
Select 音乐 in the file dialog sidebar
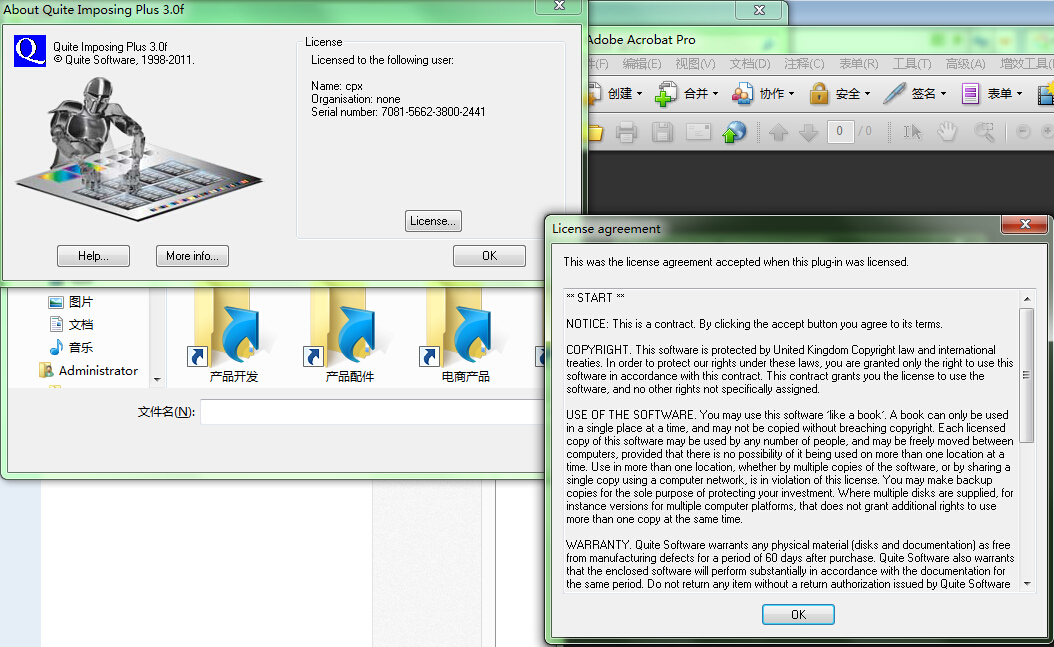tap(71, 347)
